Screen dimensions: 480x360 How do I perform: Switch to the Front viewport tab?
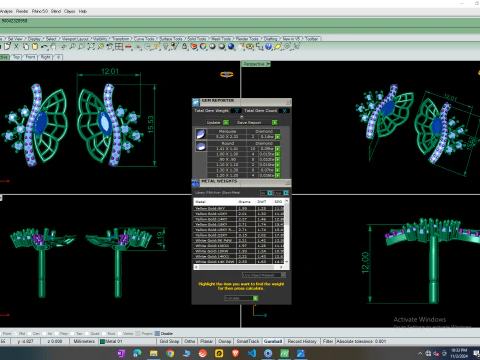(30, 57)
